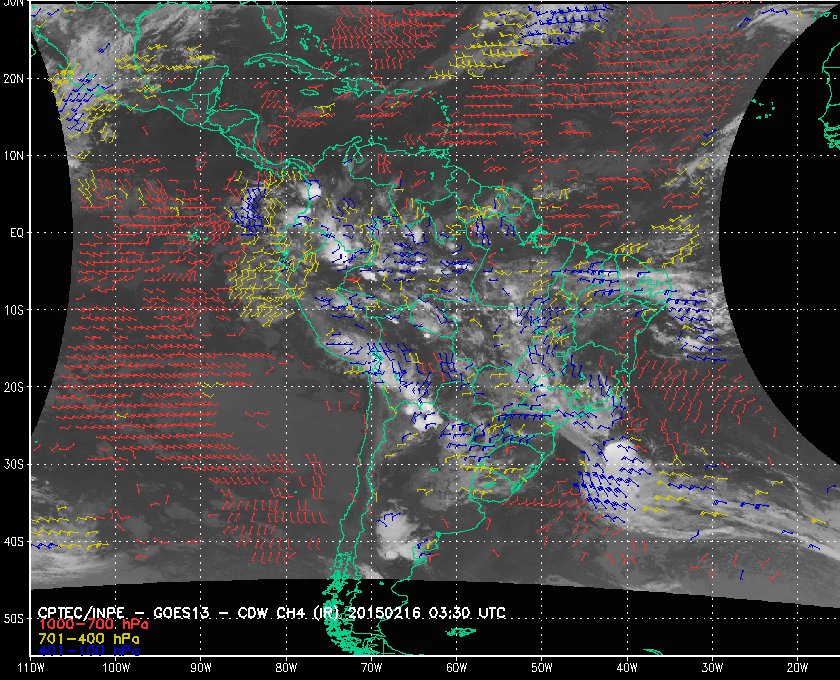Click the 40W longitude axis label

coord(626,668)
